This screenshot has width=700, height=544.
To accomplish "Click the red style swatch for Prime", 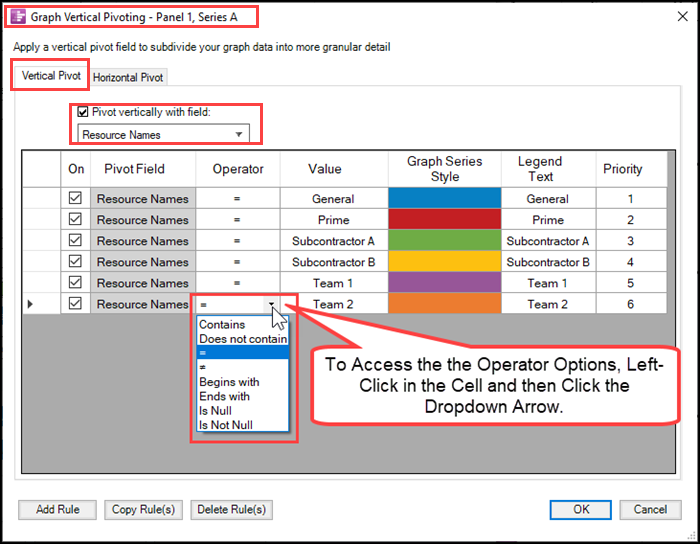I will coord(445,219).
